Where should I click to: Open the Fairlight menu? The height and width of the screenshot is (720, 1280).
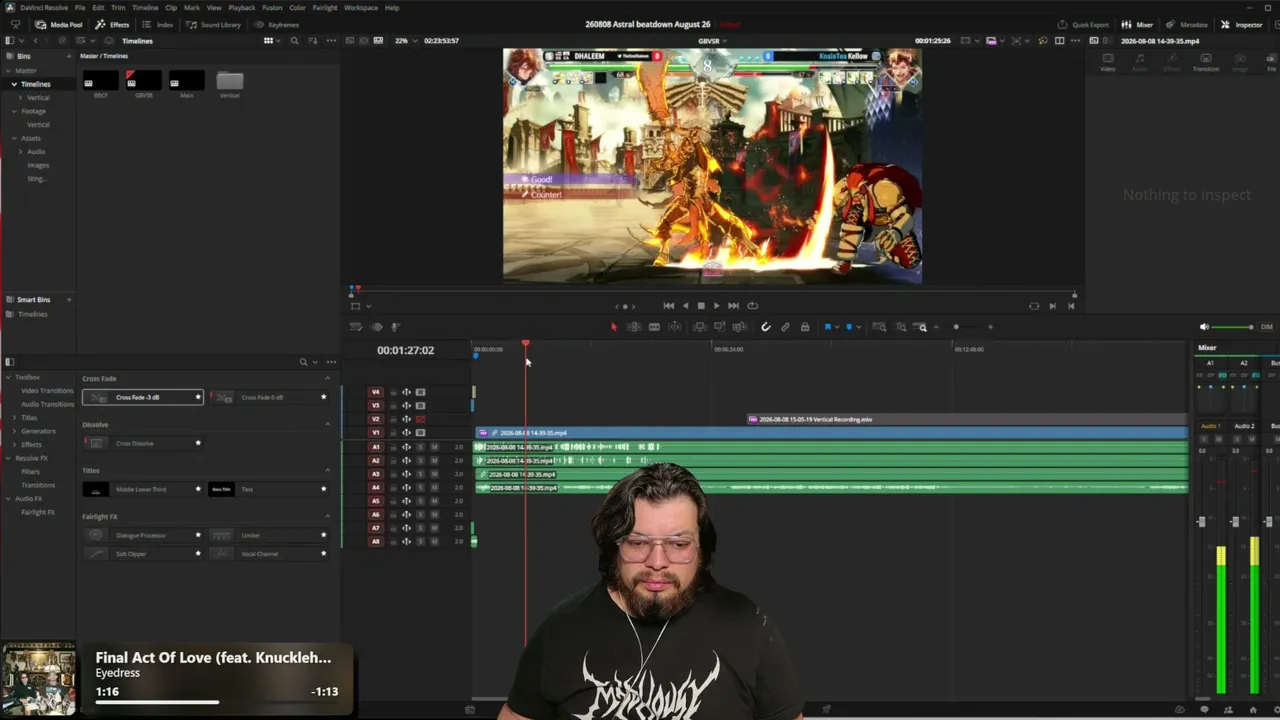pos(325,7)
